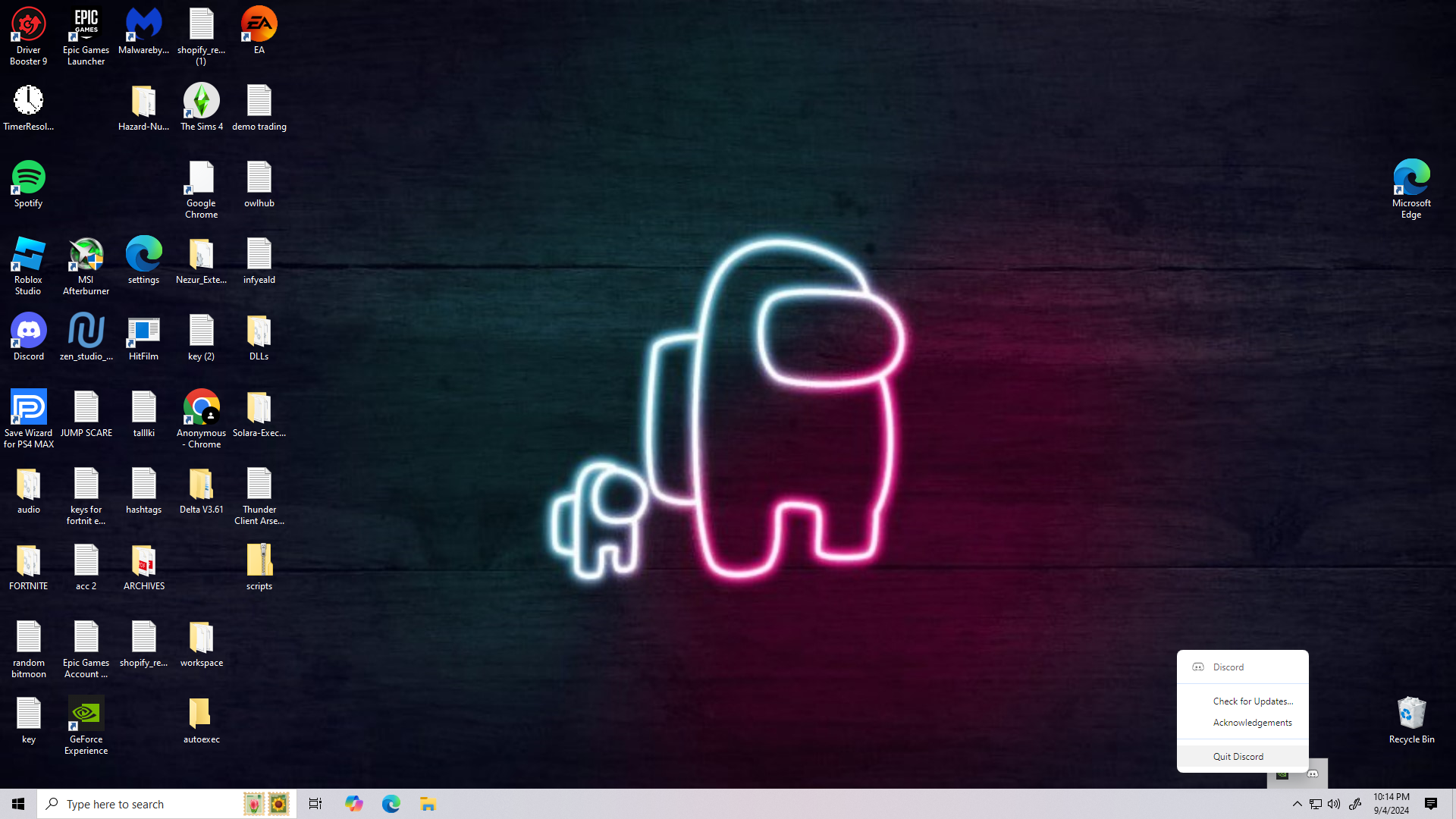The image size is (1456, 819).
Task: Open the notification center icon
Action: [x=1431, y=804]
